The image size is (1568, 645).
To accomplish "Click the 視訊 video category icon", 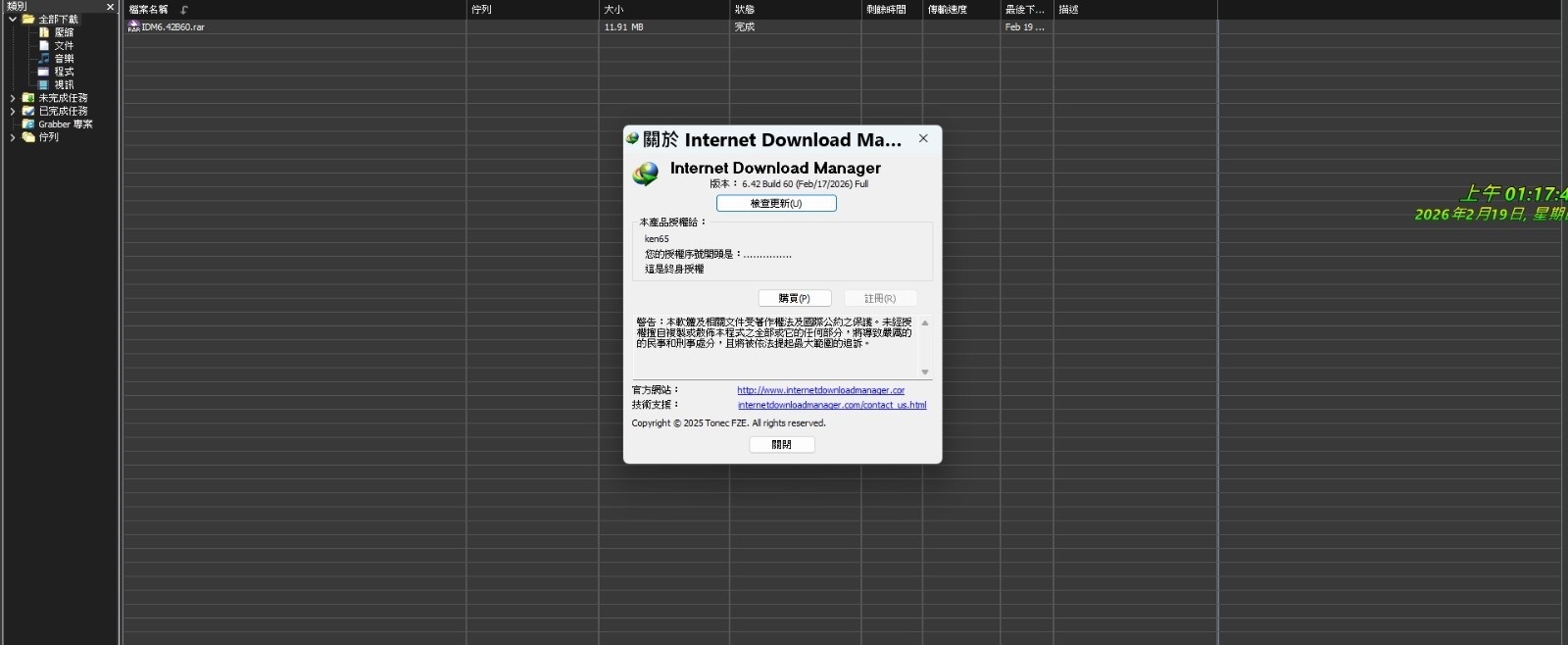I will pyautogui.click(x=44, y=85).
